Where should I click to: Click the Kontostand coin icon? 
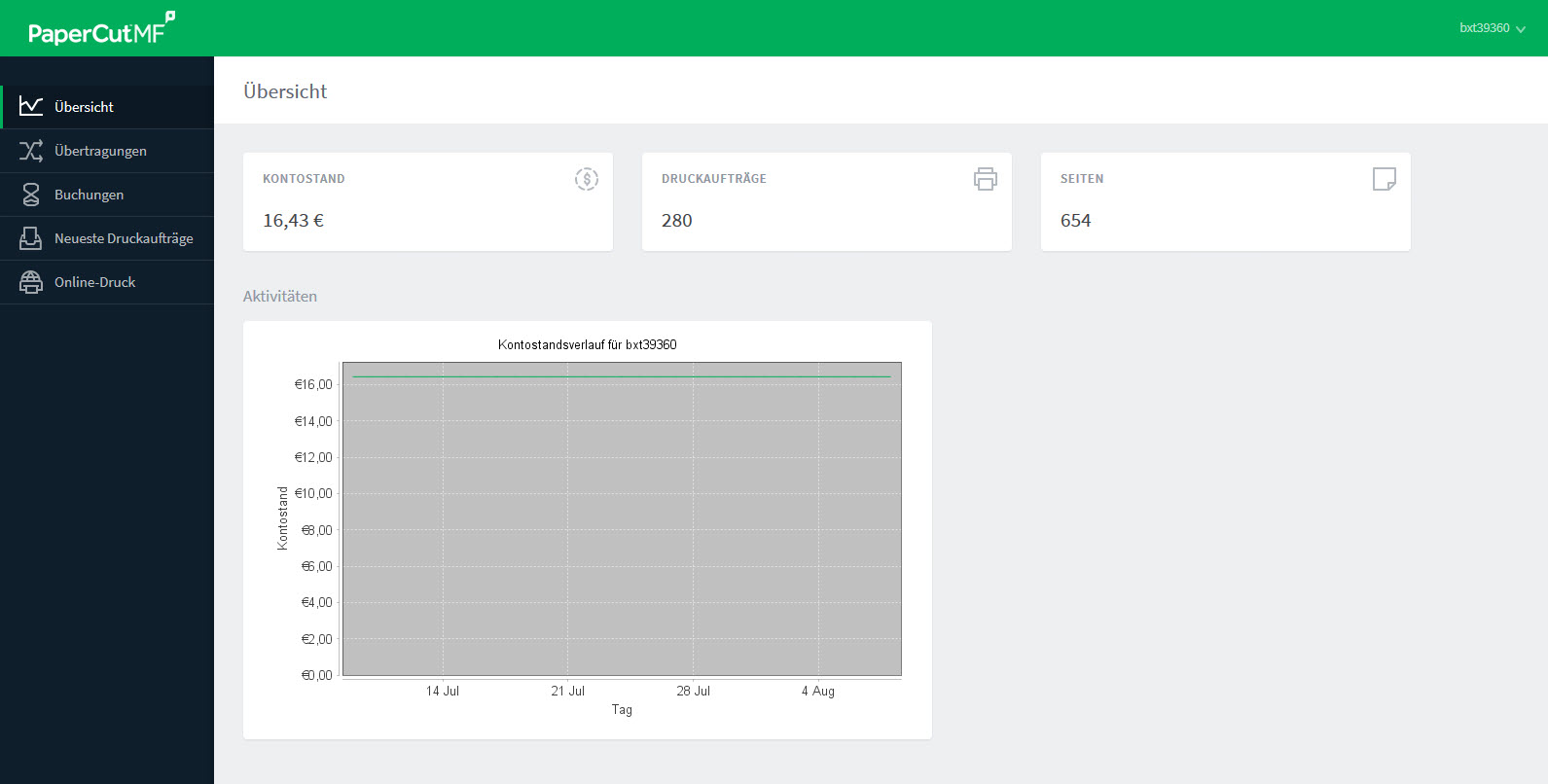[x=586, y=179]
